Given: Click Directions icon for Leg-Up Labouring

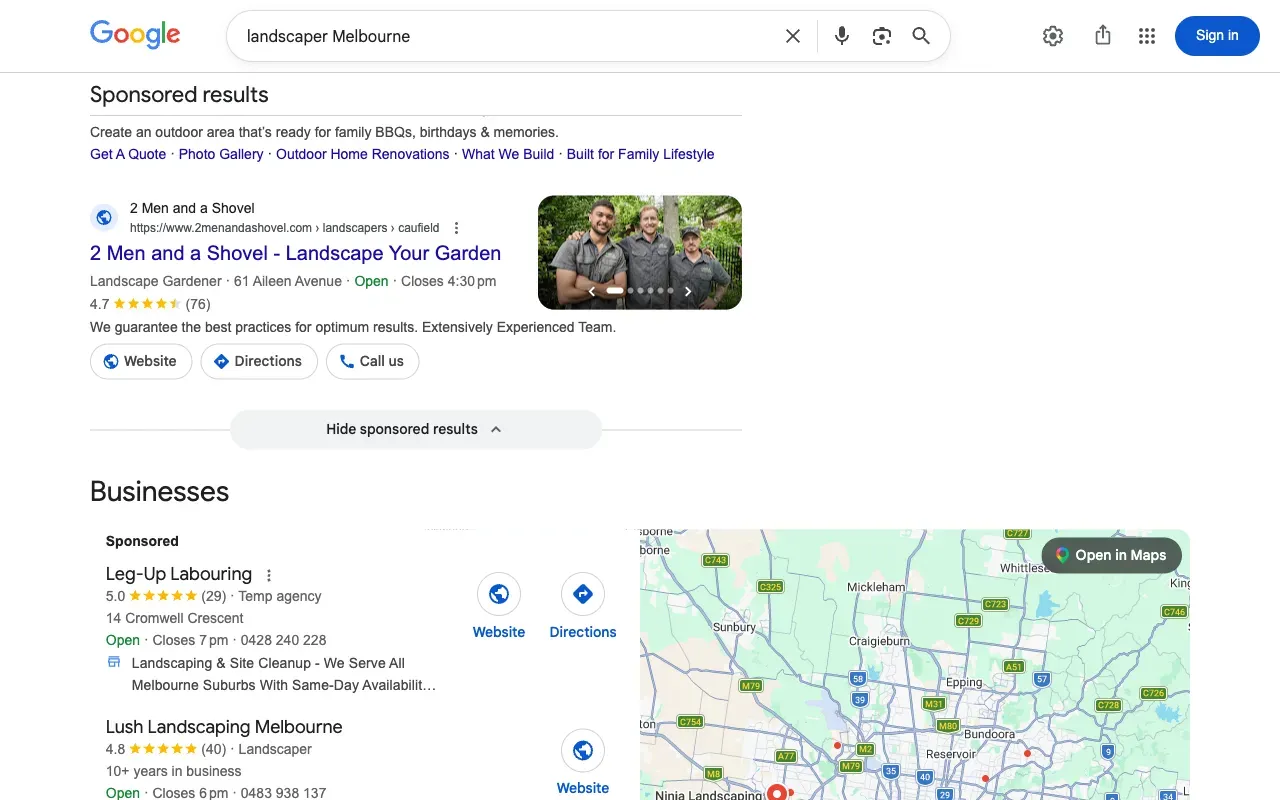Looking at the screenshot, I should click(583, 595).
